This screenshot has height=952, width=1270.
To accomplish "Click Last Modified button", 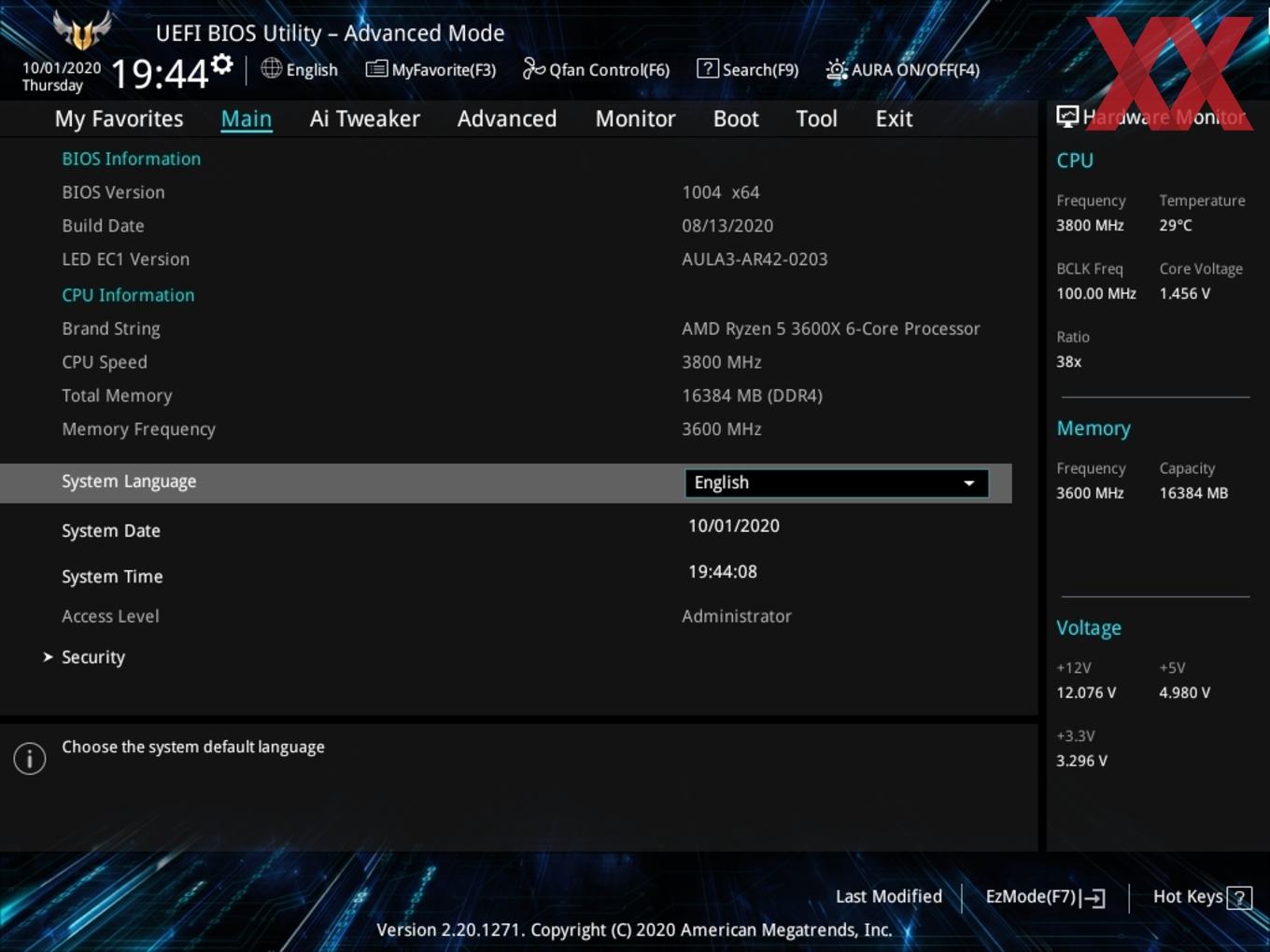I will [889, 897].
